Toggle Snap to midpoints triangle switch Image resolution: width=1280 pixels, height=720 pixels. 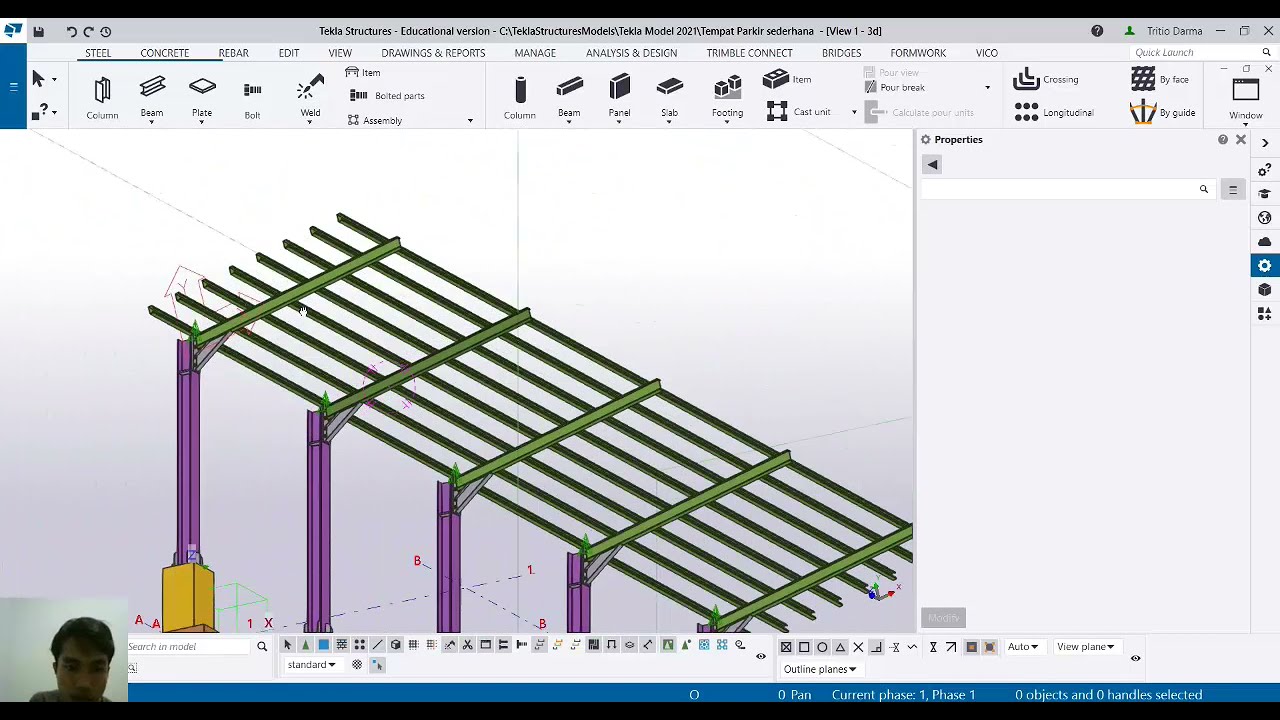pos(840,647)
